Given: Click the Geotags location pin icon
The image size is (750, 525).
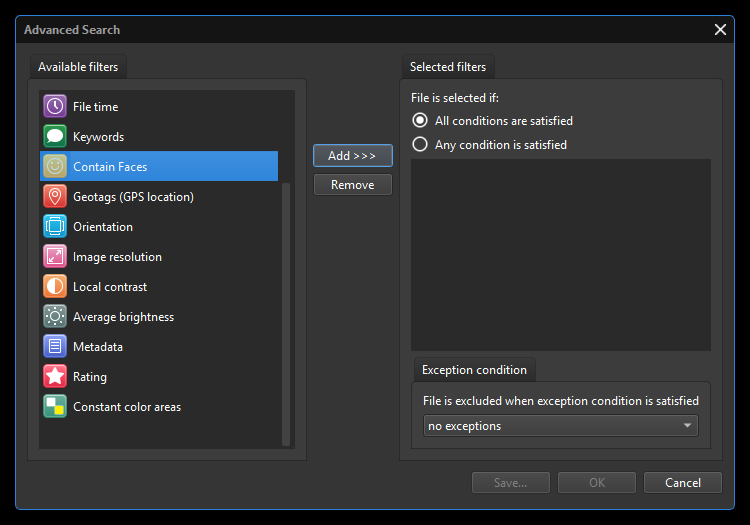Looking at the screenshot, I should (x=55, y=197).
